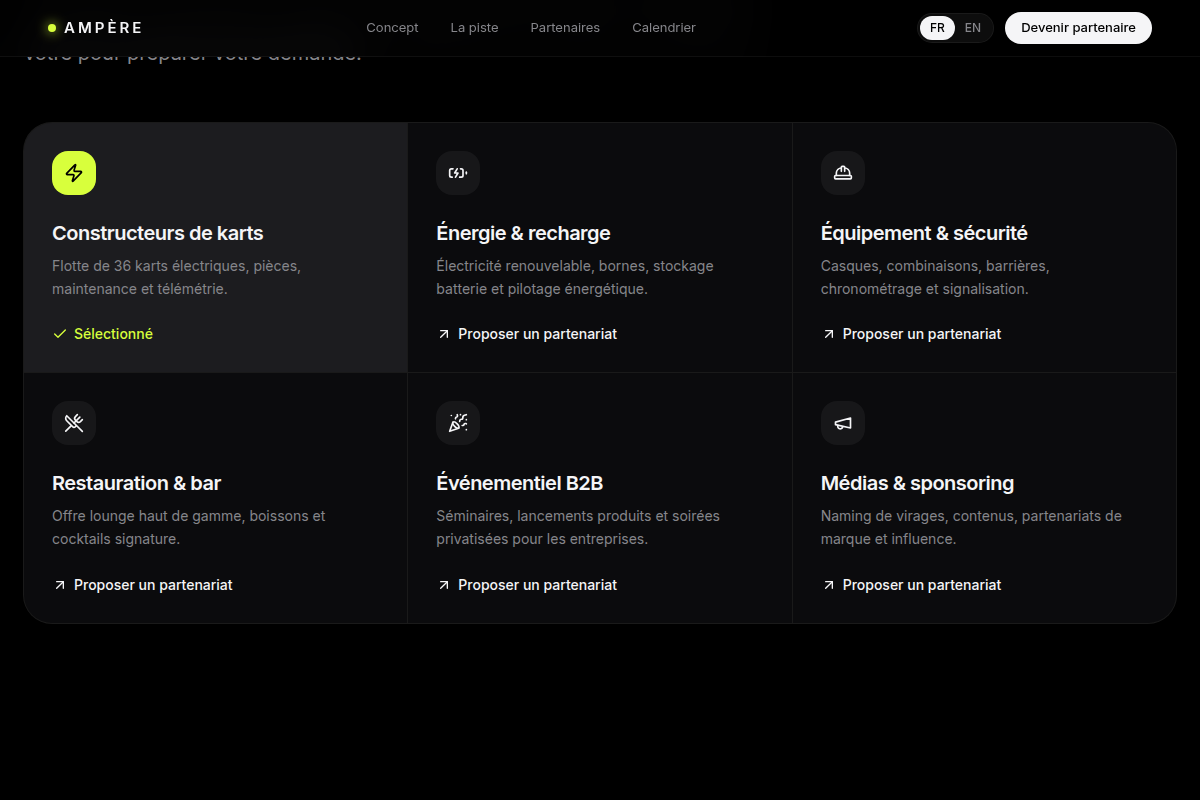Viewport: 1200px width, 800px height.
Task: Click the crossed utensils Restauration & bar icon
Action: point(74,423)
